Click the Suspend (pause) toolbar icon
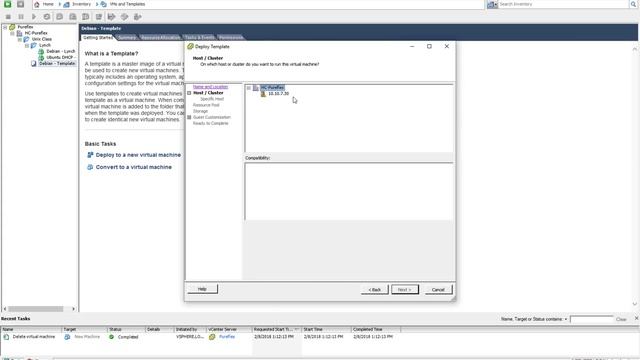 pyautogui.click(x=21, y=17)
